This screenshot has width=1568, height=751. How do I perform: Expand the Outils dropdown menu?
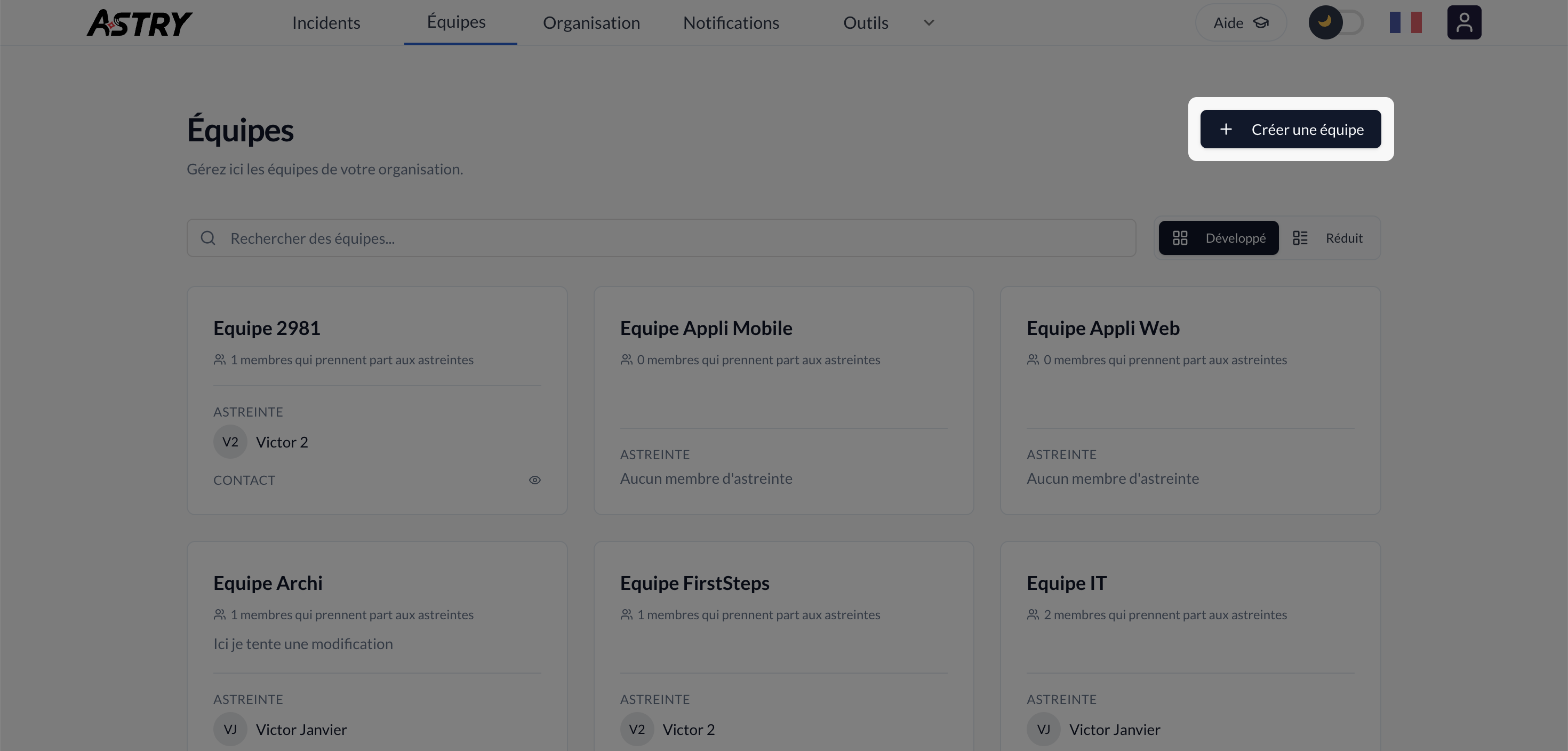tap(866, 23)
